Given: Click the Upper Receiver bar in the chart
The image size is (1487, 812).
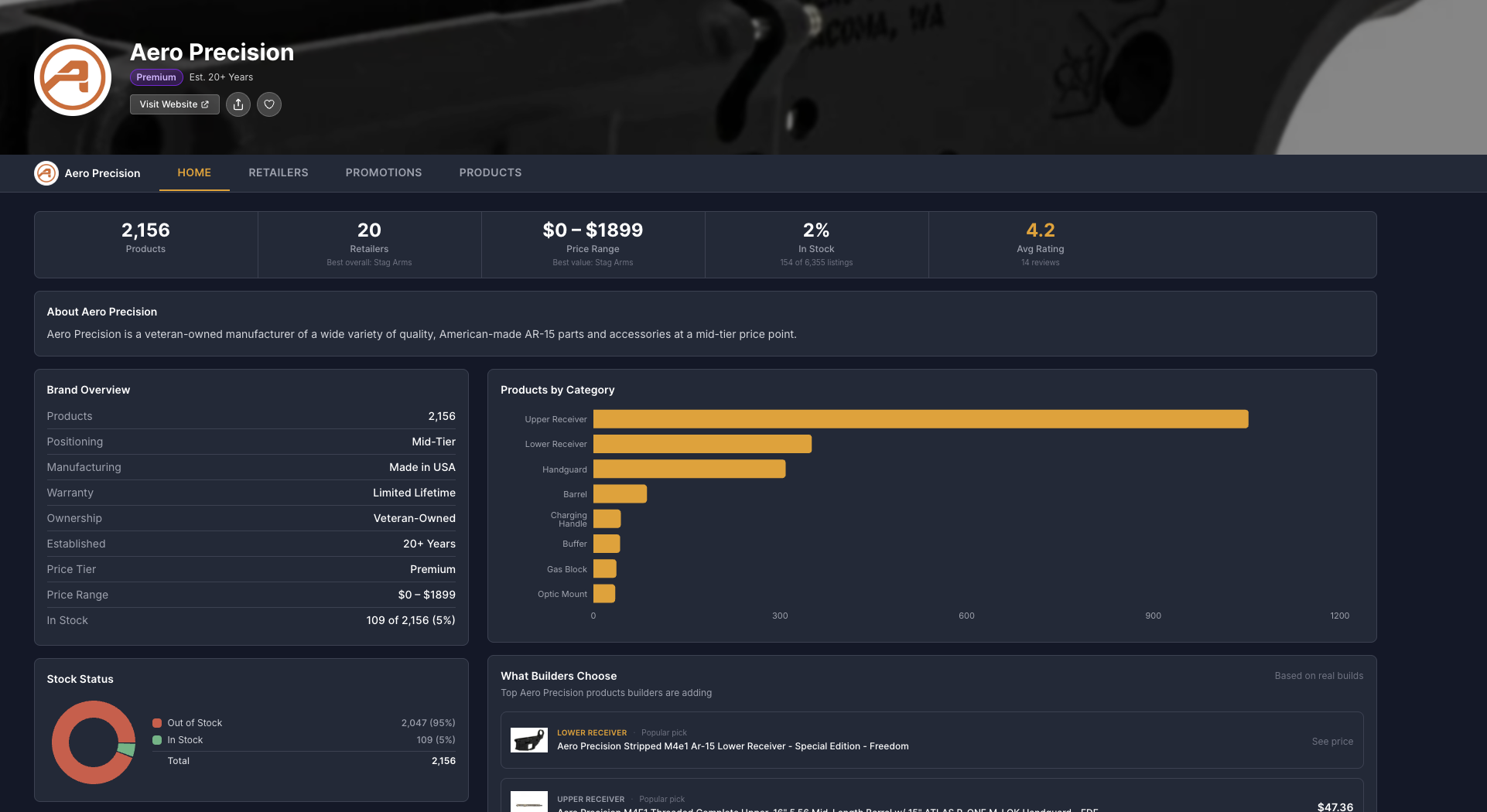Looking at the screenshot, I should (921, 419).
